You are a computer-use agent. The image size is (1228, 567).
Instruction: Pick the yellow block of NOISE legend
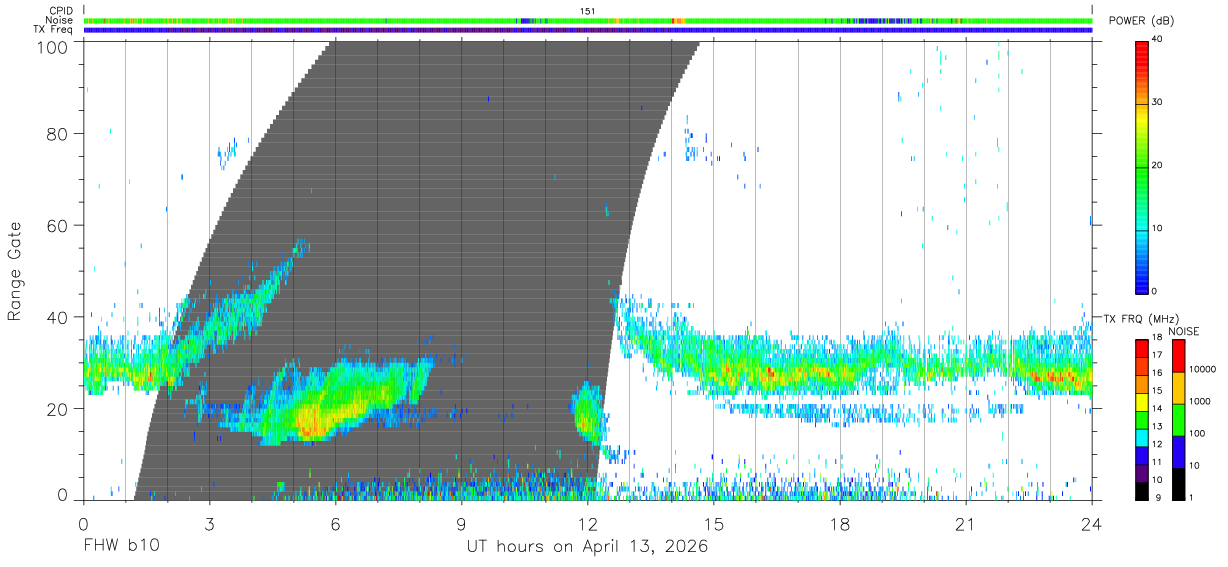tap(1178, 388)
